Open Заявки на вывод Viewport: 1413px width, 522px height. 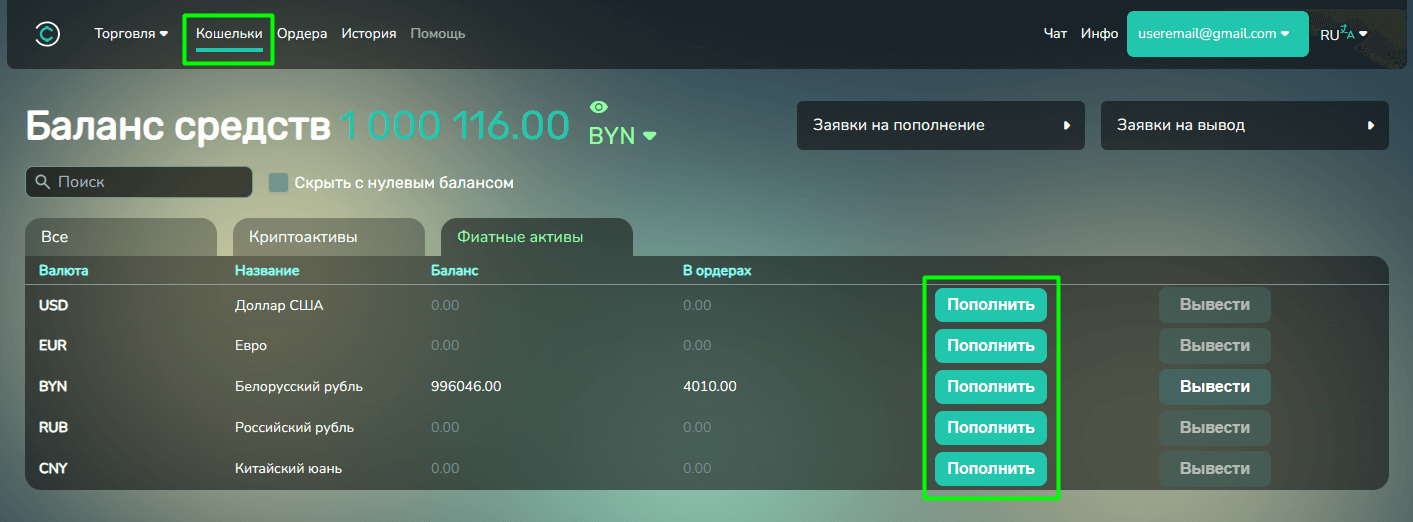click(1244, 126)
